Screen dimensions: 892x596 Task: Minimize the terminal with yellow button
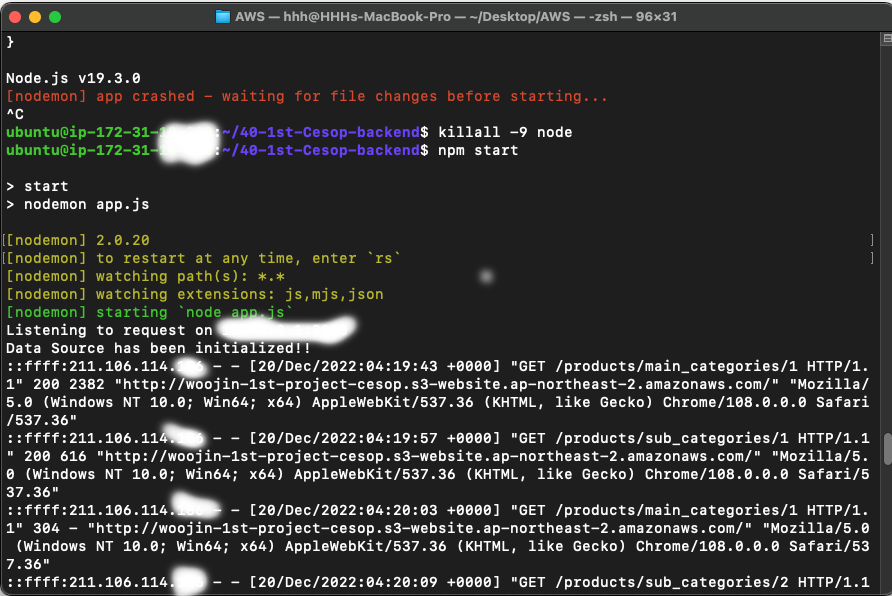click(35, 17)
